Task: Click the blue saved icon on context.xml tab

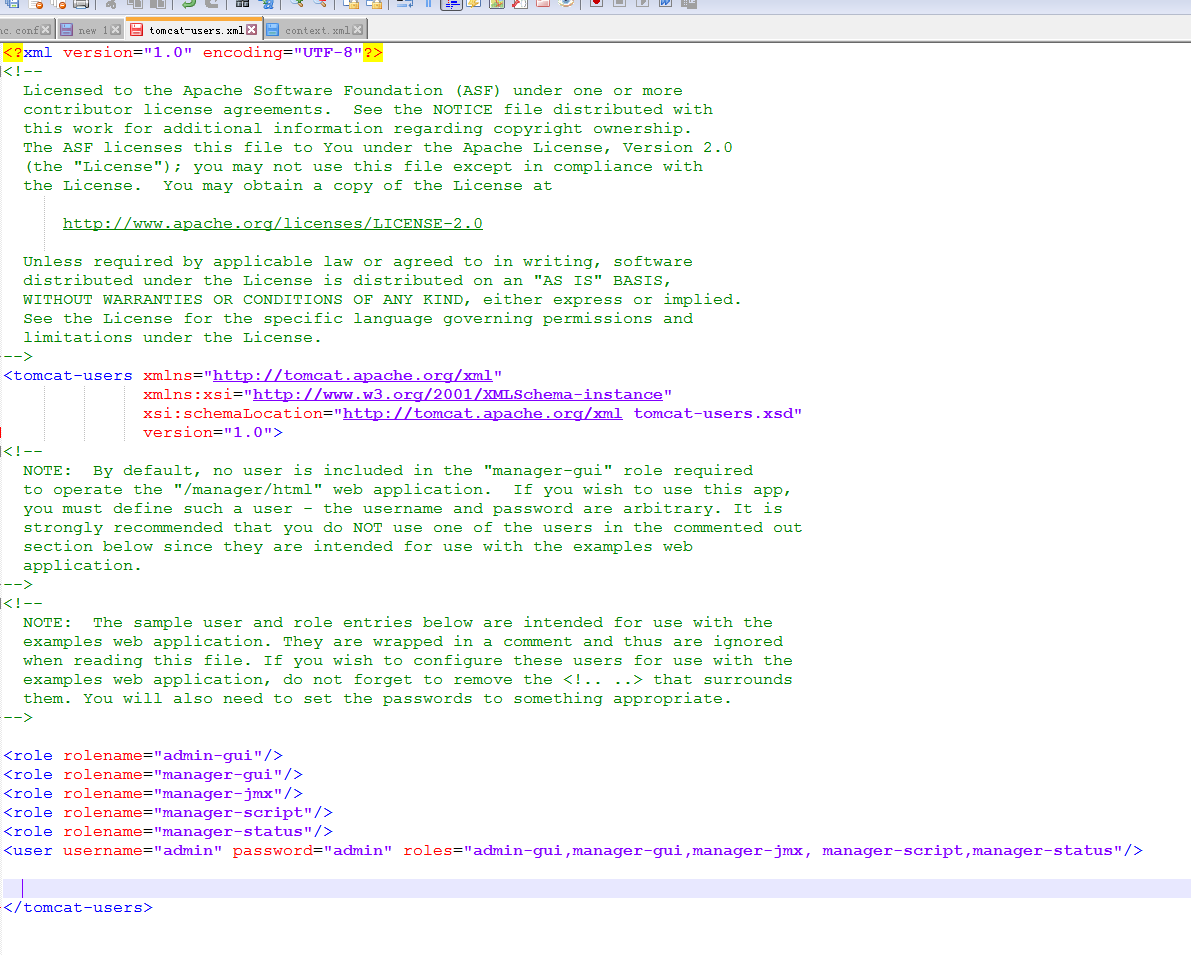Action: [x=272, y=30]
